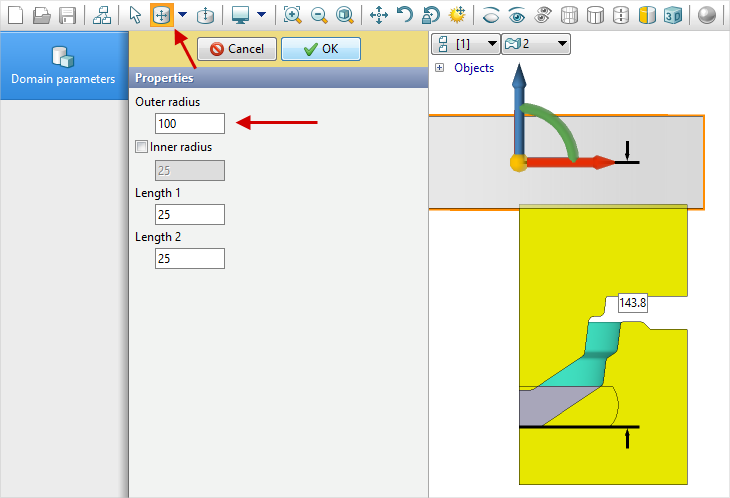The image size is (730, 498).
Task: Click the zoom in magnifier icon
Action: point(292,15)
